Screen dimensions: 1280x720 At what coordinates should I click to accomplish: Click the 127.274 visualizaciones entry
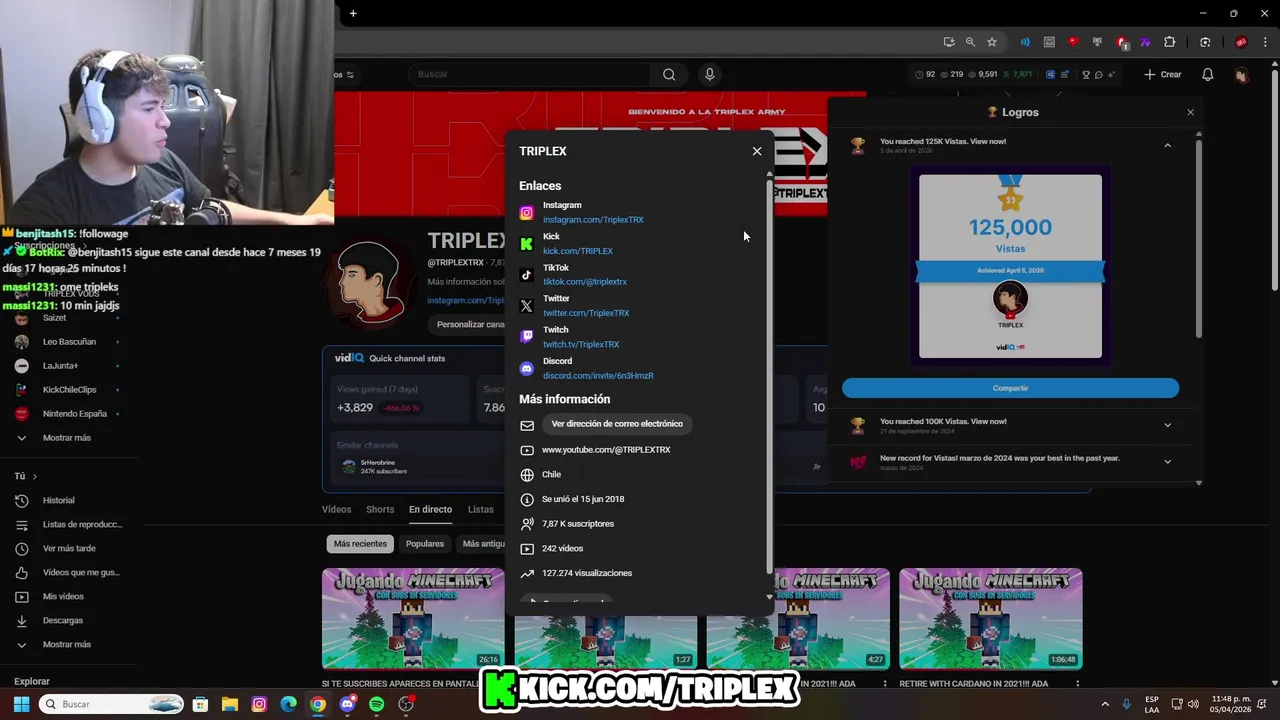tap(587, 573)
